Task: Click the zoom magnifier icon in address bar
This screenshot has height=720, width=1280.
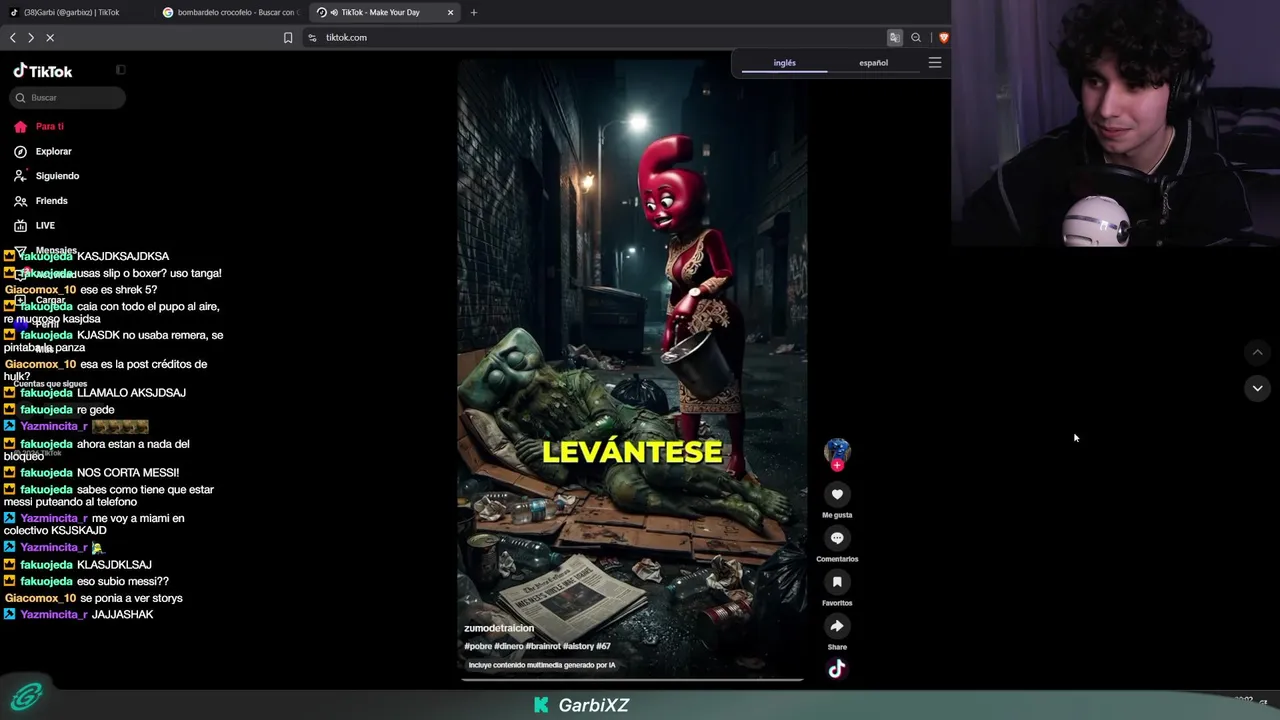Action: click(x=916, y=38)
